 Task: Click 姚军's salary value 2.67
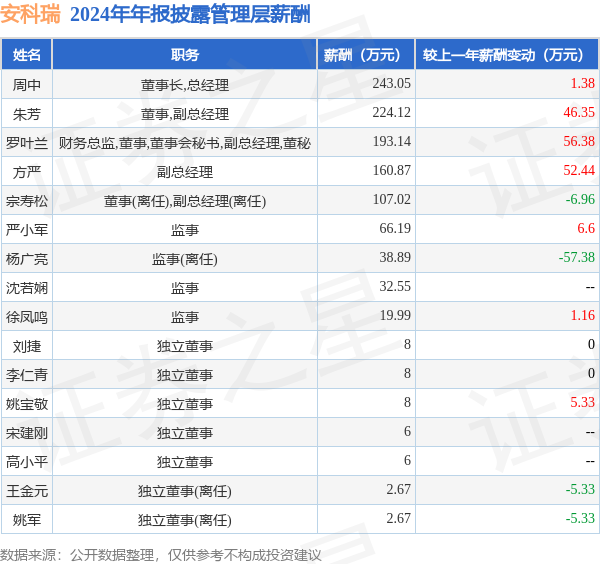(x=398, y=518)
